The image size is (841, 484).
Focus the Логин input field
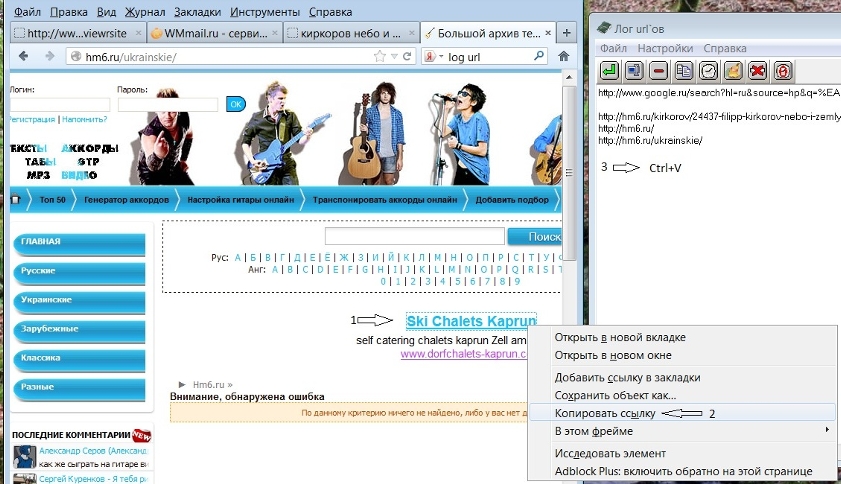pos(59,105)
